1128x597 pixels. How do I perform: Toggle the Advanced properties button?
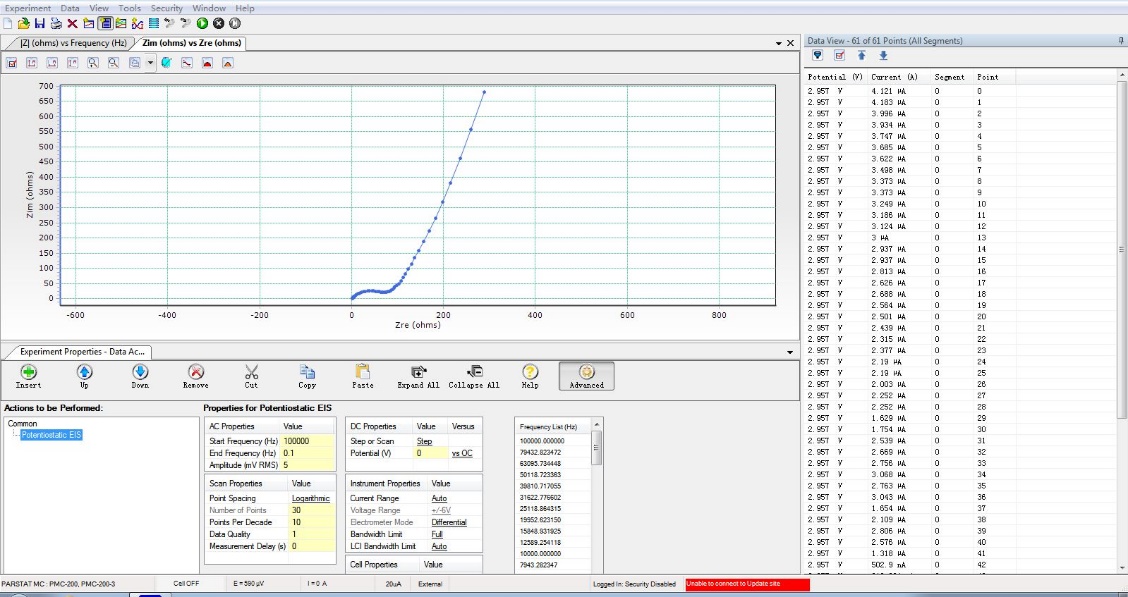click(x=586, y=376)
